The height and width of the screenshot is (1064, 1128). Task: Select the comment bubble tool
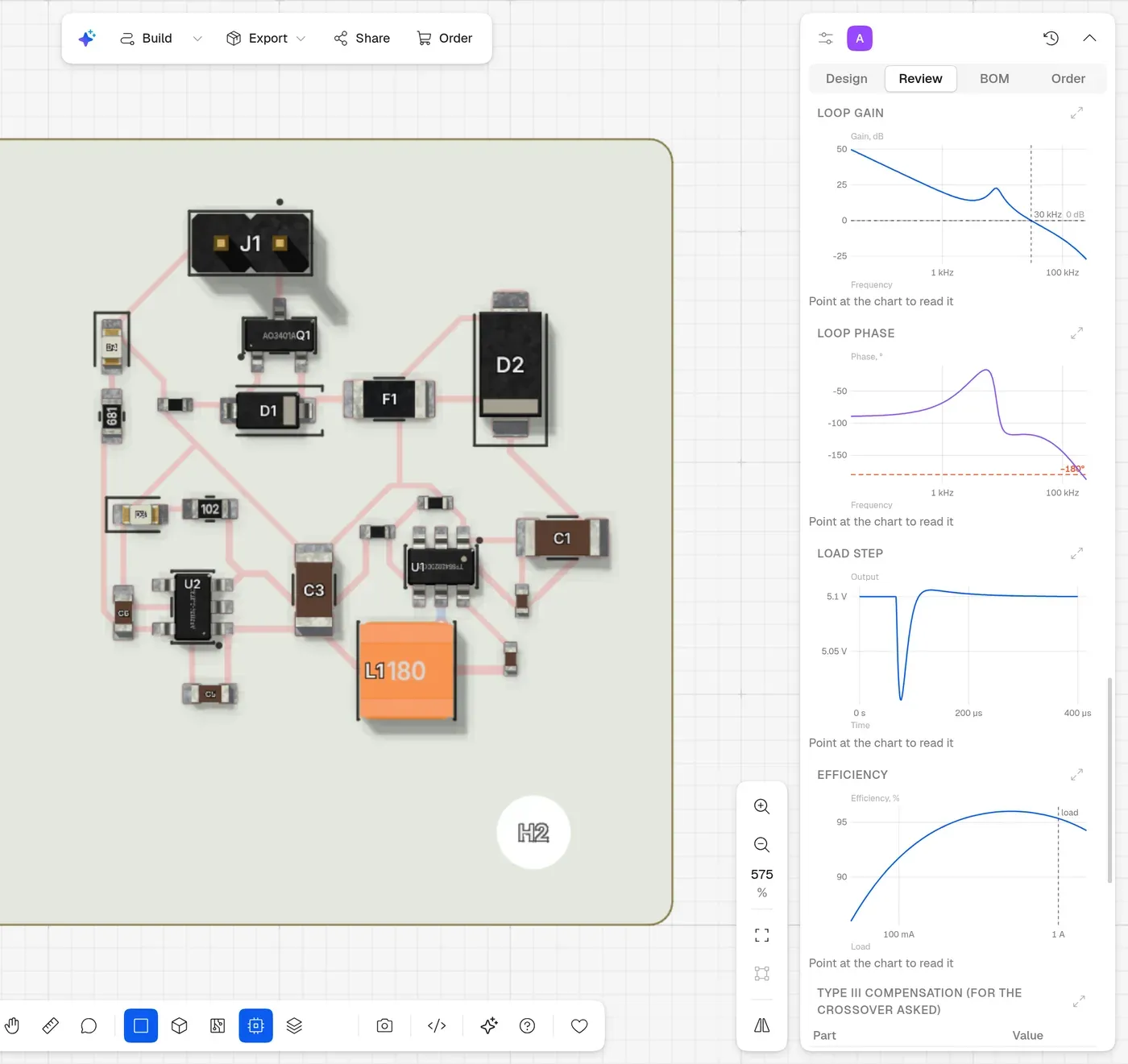[x=89, y=1025]
